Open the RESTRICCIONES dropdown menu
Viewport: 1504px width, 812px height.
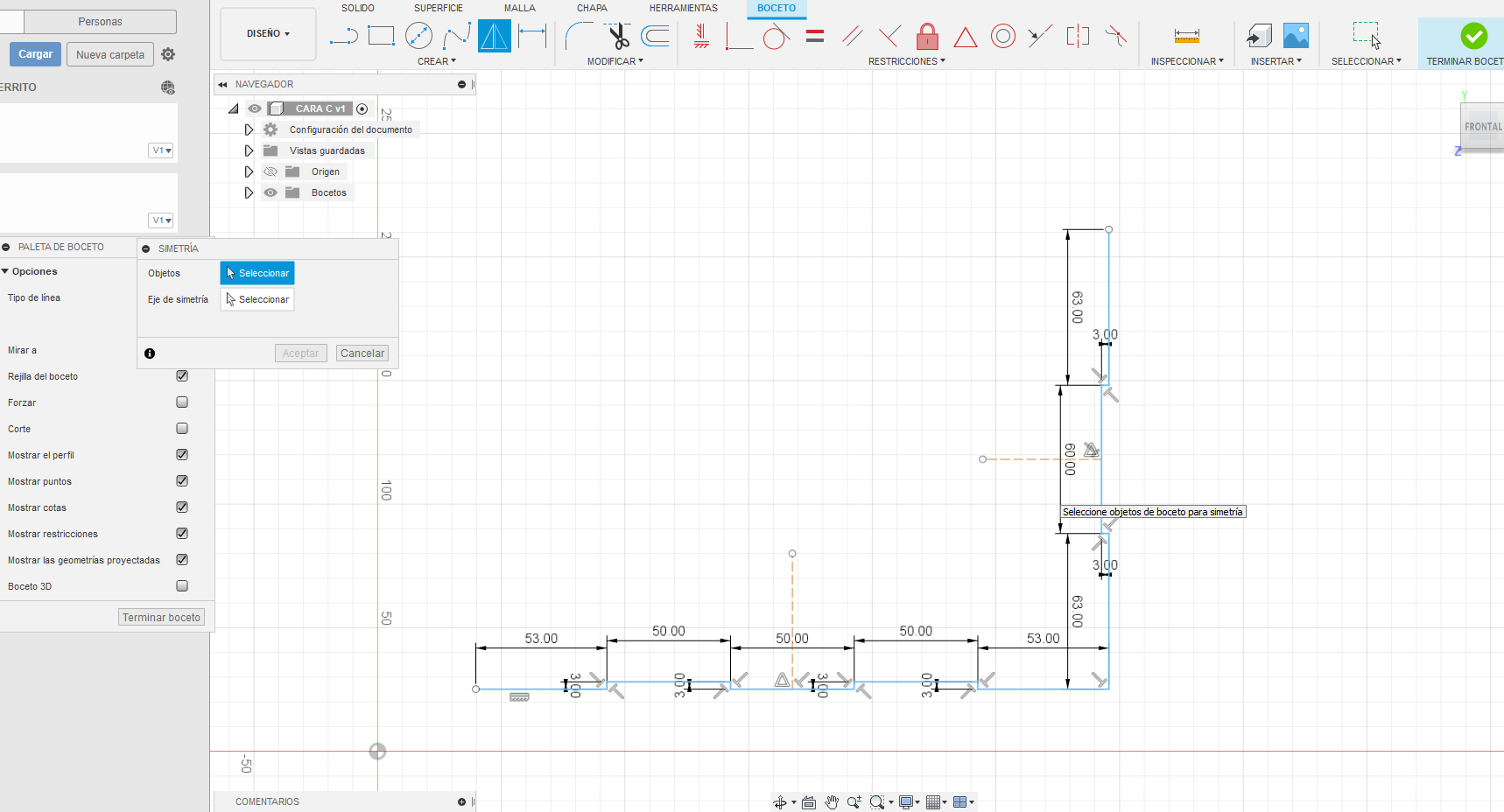(x=906, y=61)
